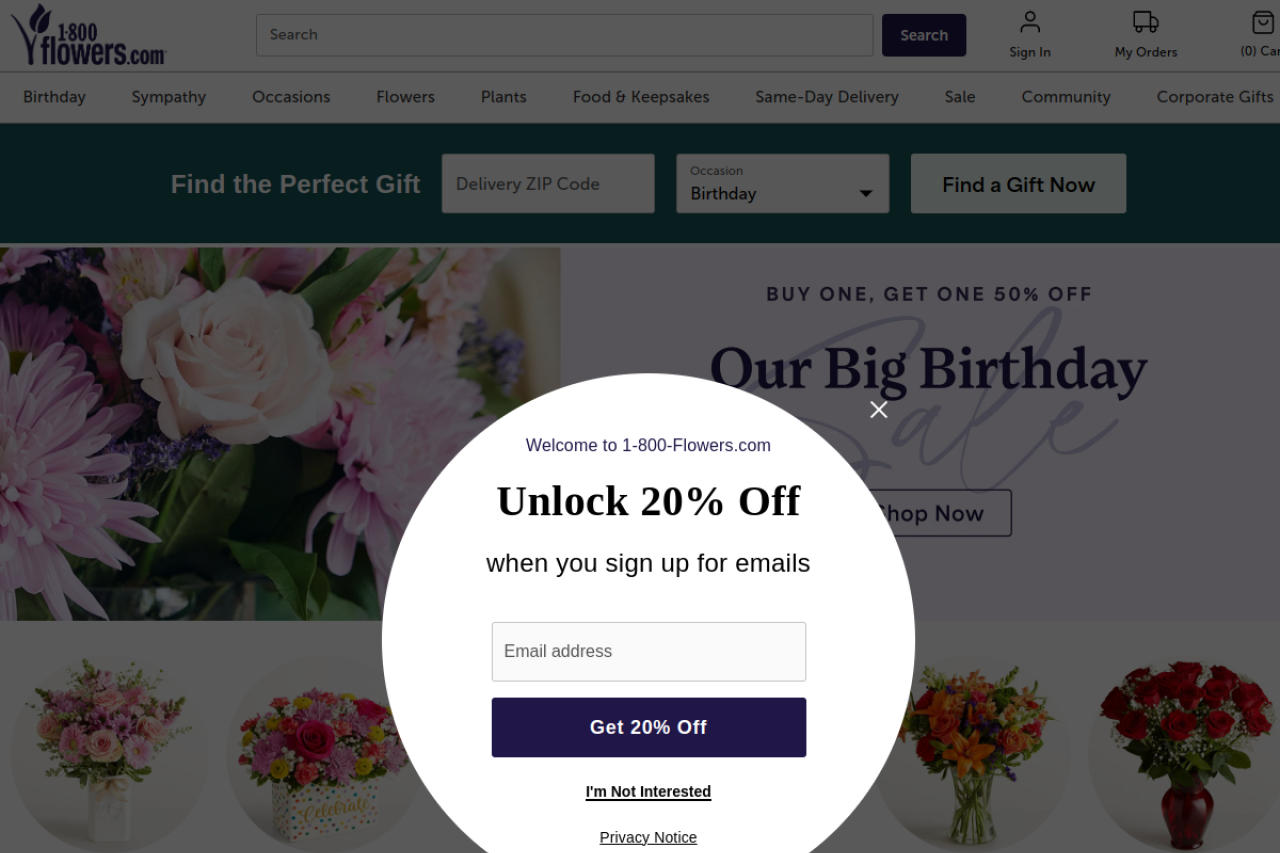
Task: Expand the Occasion dropdown arrow
Action: tap(866, 194)
